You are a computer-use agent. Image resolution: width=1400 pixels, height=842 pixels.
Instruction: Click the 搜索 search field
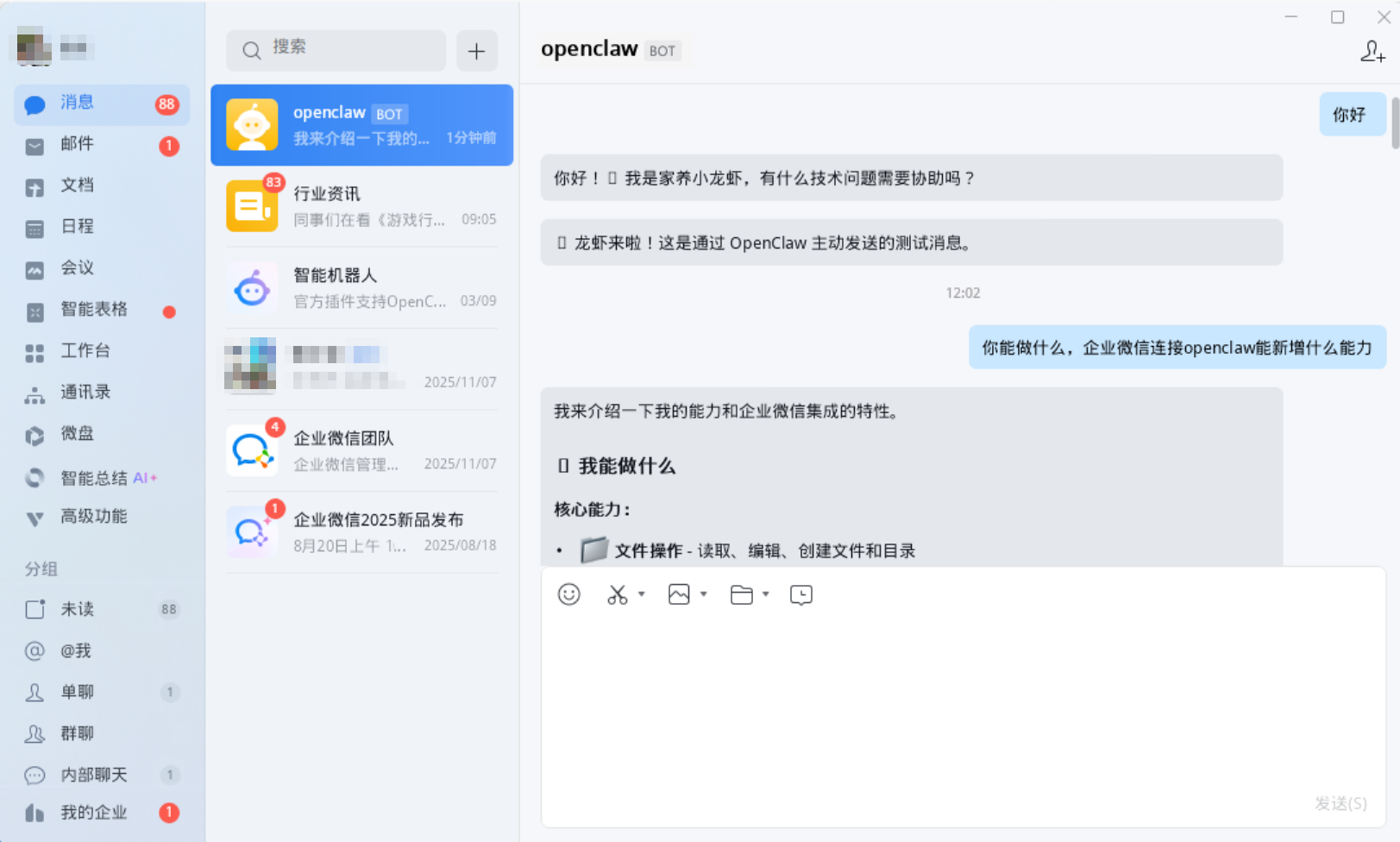[x=336, y=50]
